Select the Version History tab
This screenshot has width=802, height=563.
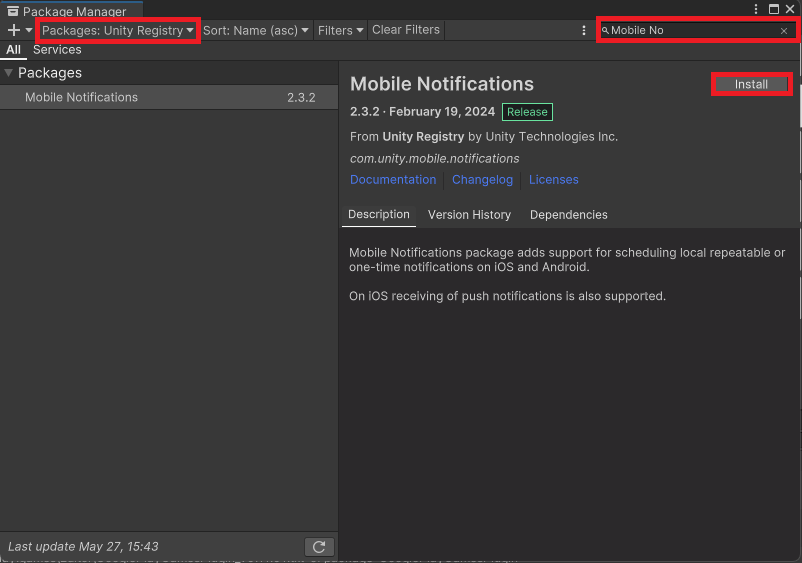click(x=469, y=215)
